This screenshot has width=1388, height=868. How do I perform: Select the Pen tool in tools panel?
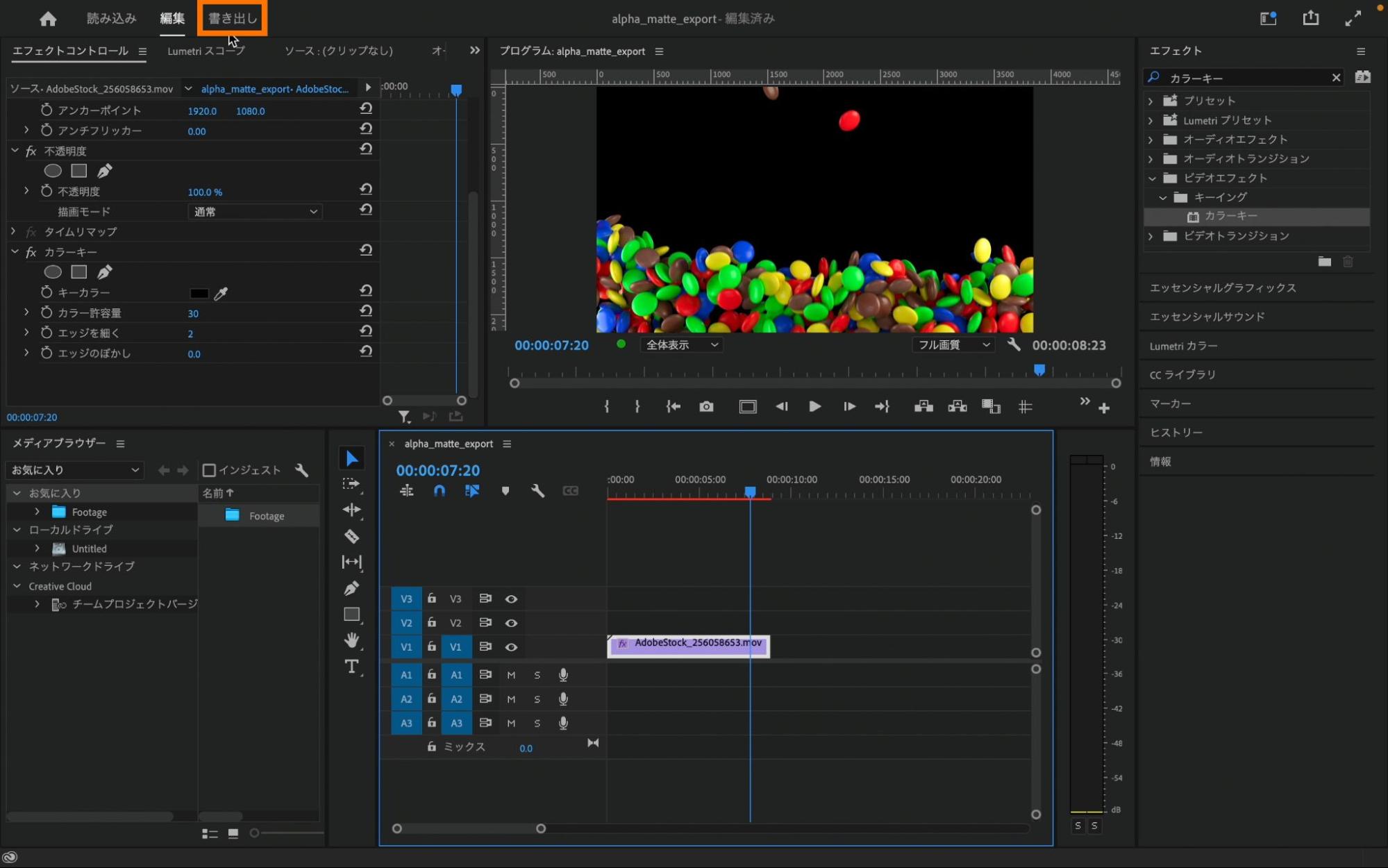pyautogui.click(x=351, y=588)
